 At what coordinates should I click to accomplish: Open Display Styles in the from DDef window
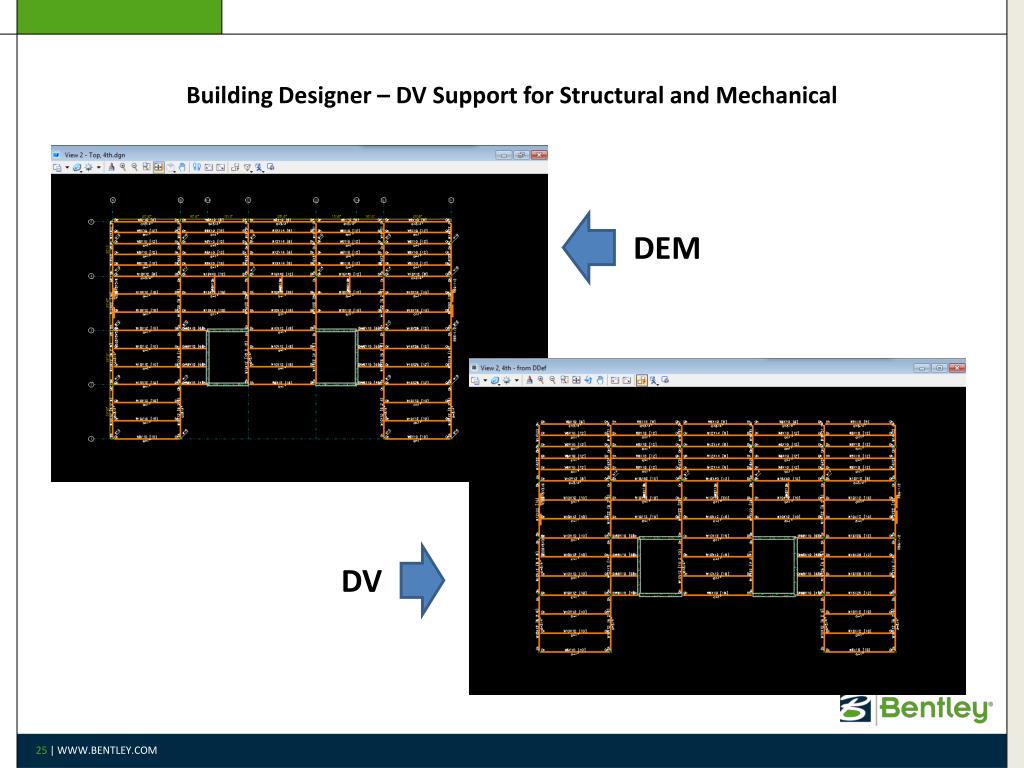point(495,380)
